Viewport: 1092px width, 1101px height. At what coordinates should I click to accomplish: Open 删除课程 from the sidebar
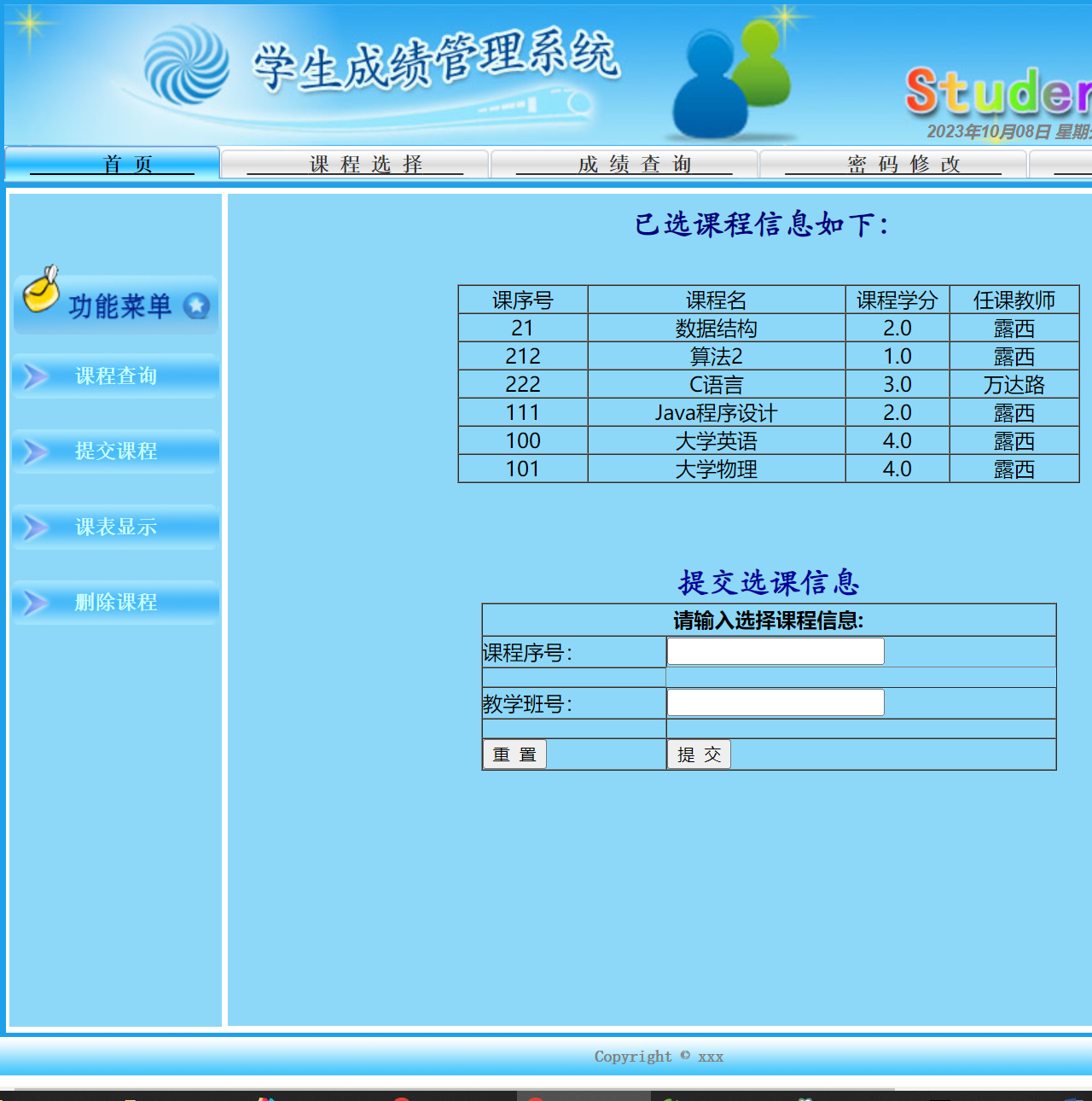[x=114, y=602]
